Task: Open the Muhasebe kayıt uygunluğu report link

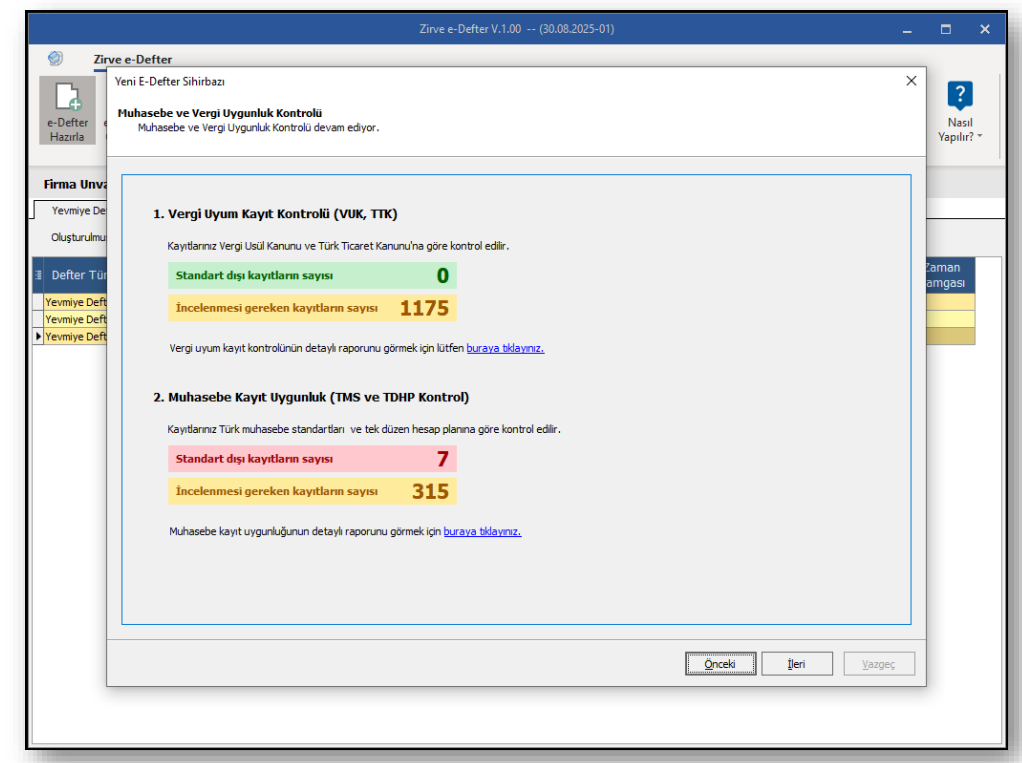Action: (x=482, y=531)
